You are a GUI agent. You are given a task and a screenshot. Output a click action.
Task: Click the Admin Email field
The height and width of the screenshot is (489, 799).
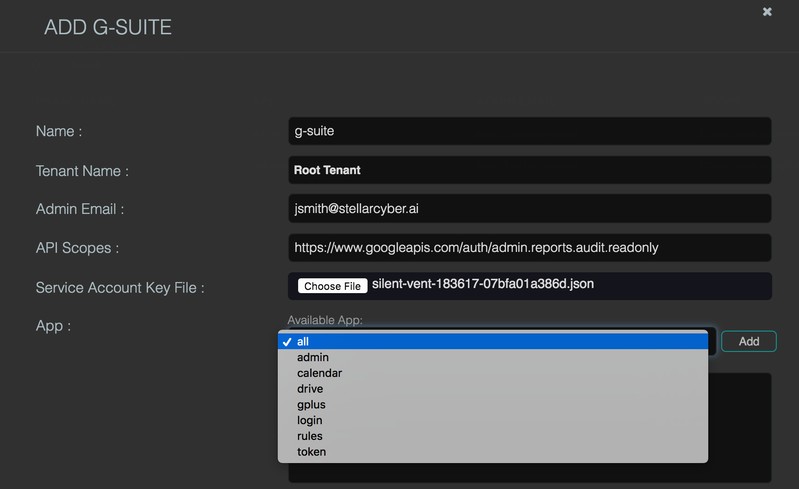[x=529, y=208]
